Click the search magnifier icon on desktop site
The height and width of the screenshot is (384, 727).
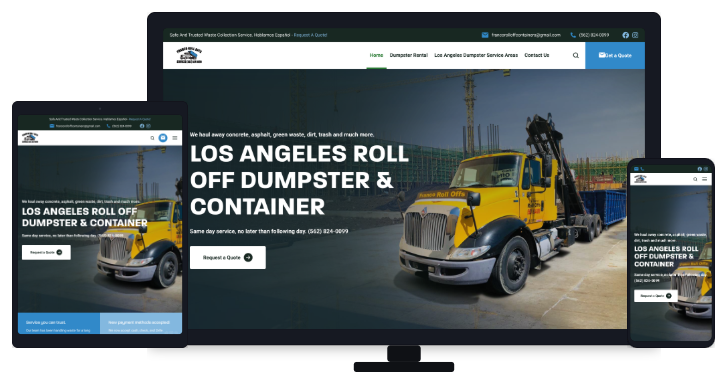(x=575, y=55)
